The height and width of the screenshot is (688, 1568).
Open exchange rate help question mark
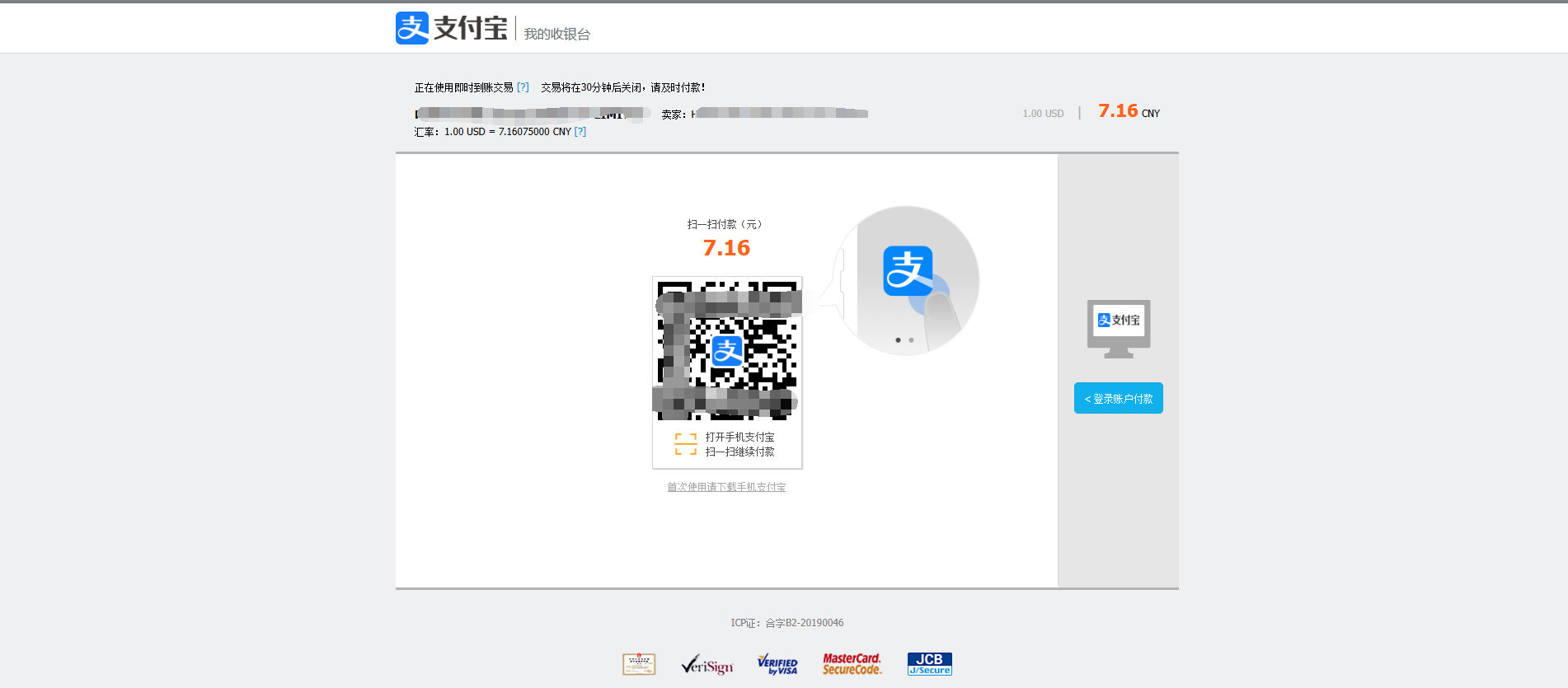pos(580,132)
